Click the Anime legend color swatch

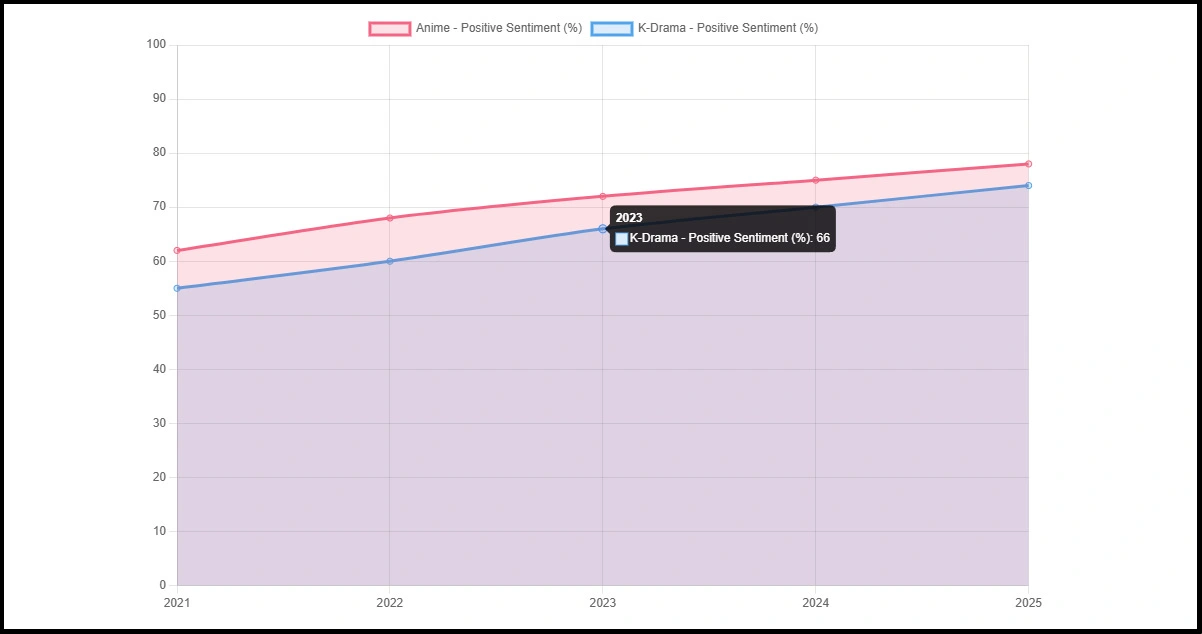(x=389, y=28)
